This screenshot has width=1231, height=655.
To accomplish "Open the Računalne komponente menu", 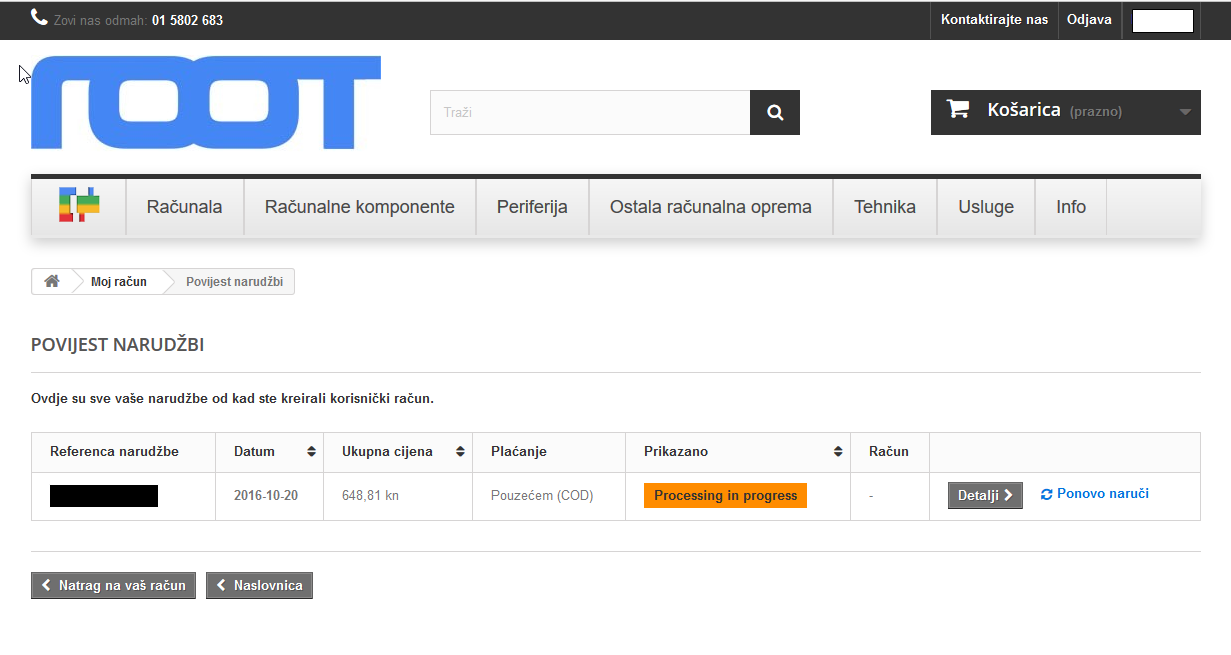I will pyautogui.click(x=360, y=207).
